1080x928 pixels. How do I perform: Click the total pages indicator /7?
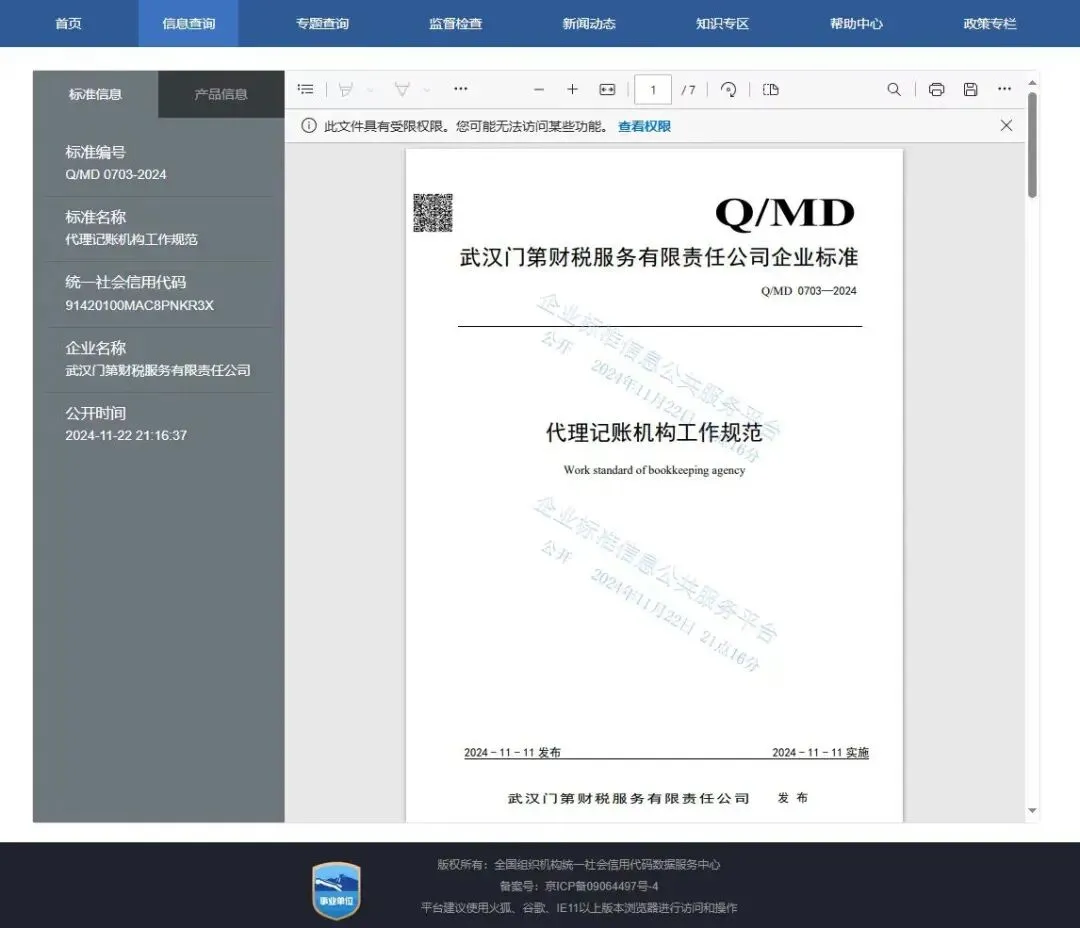pyautogui.click(x=688, y=90)
